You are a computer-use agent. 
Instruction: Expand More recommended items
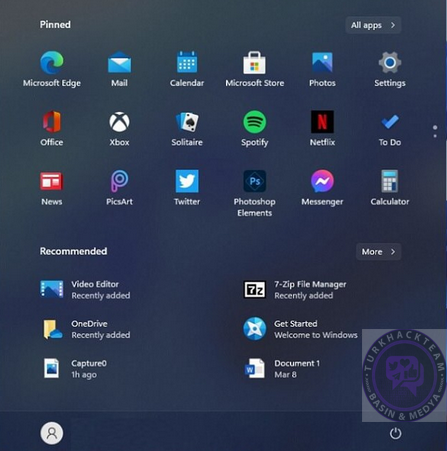[378, 252]
